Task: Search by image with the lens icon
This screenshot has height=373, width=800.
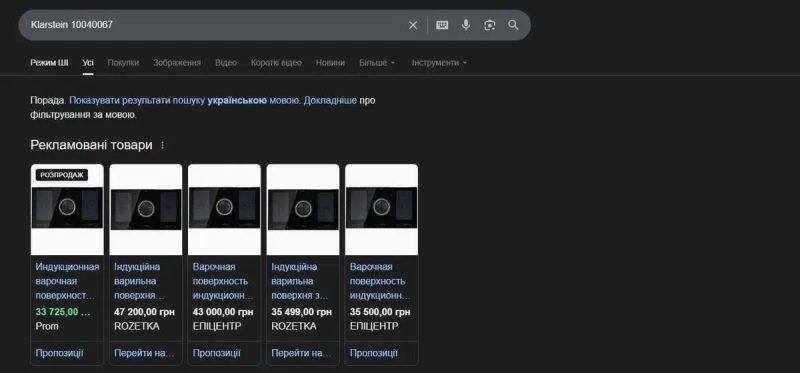Action: 490,25
